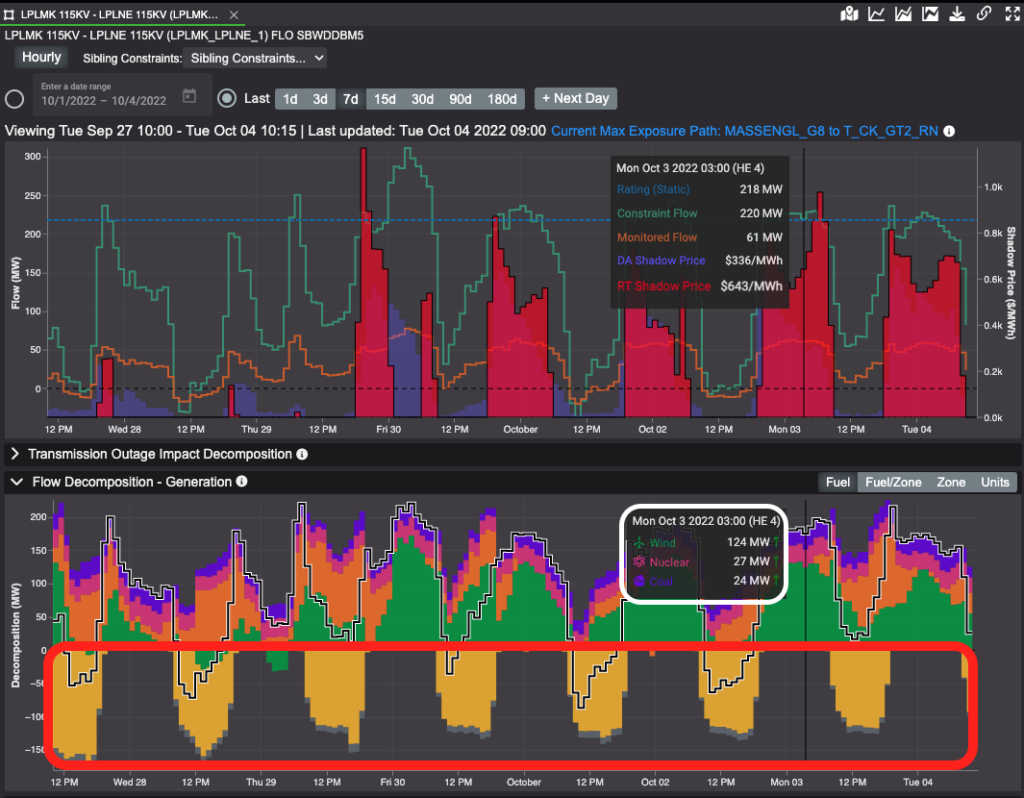Screen dimensions: 1024x798
Task: Click the + Next Day button
Action: tap(575, 98)
